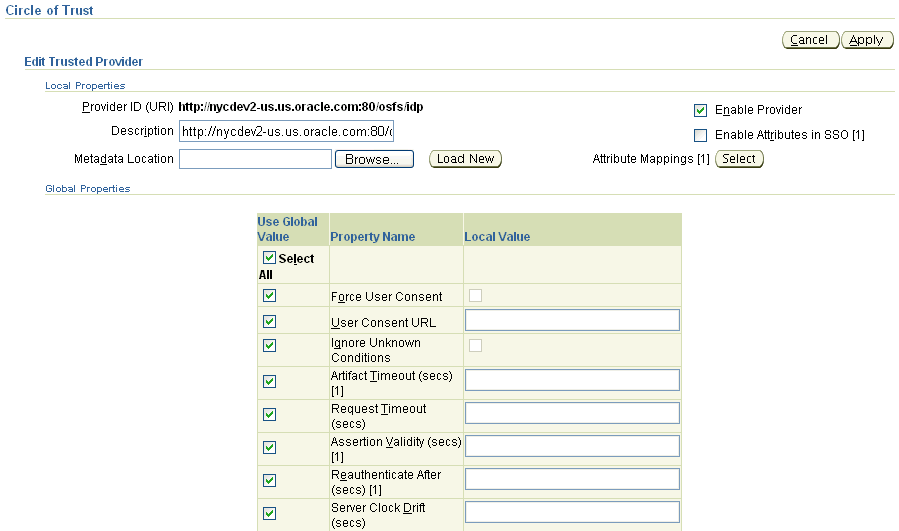Load new metadata with Load New

(x=465, y=159)
